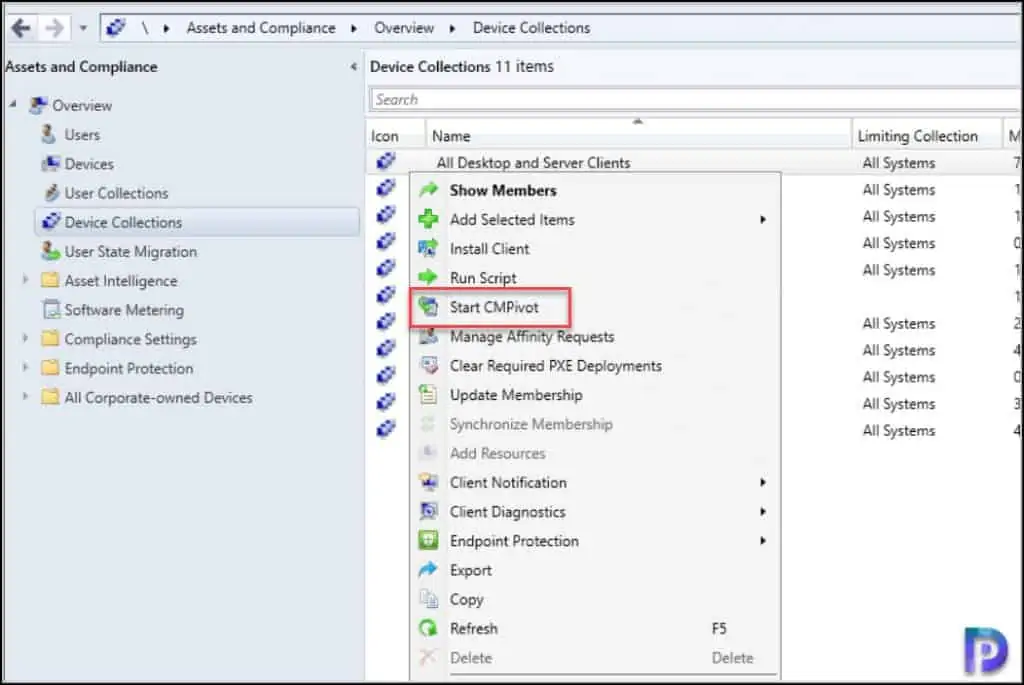Select Device Collections in breadcrumb path
This screenshot has height=685, width=1024.
click(531, 28)
